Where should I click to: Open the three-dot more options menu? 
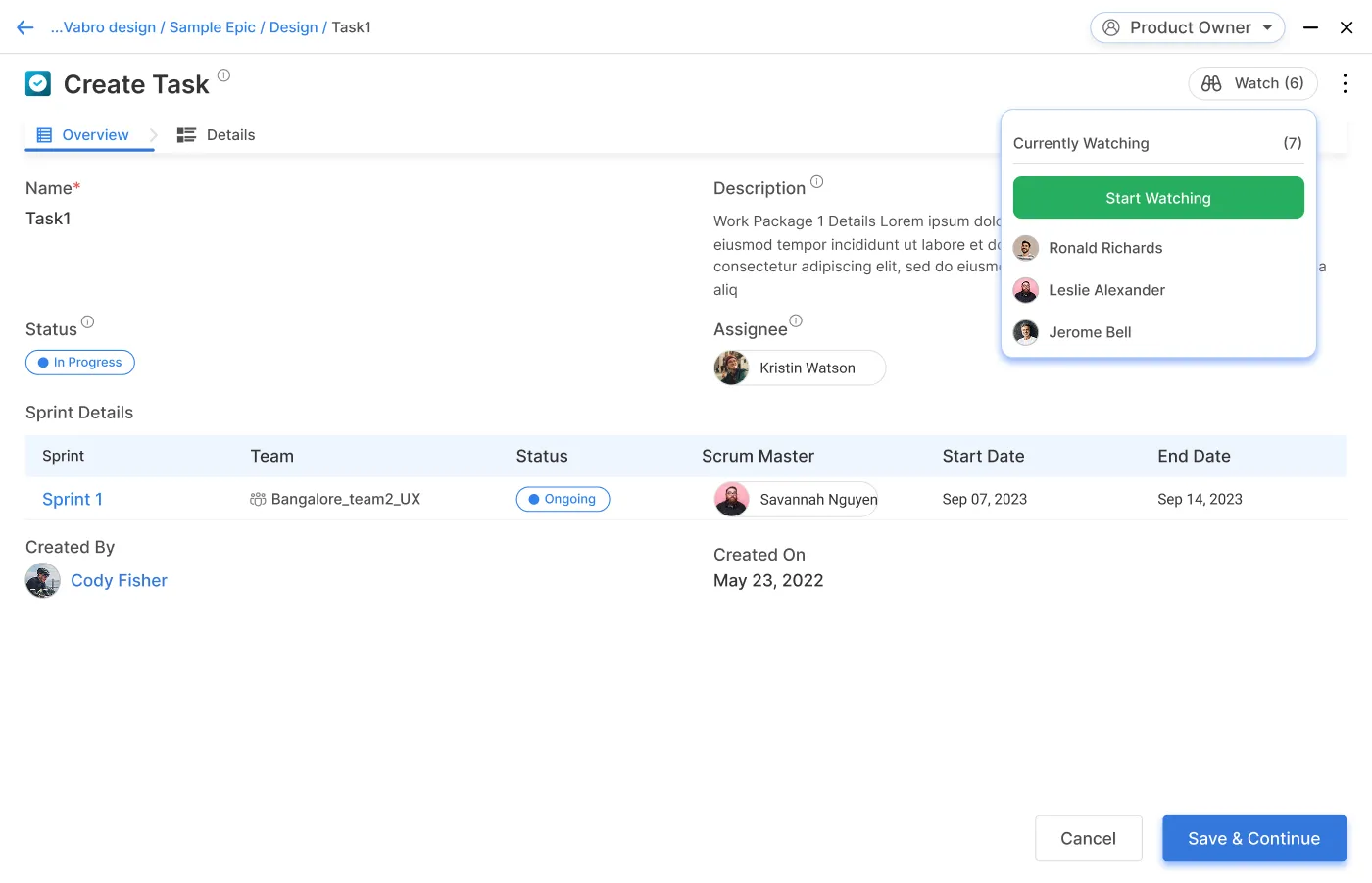[x=1345, y=83]
